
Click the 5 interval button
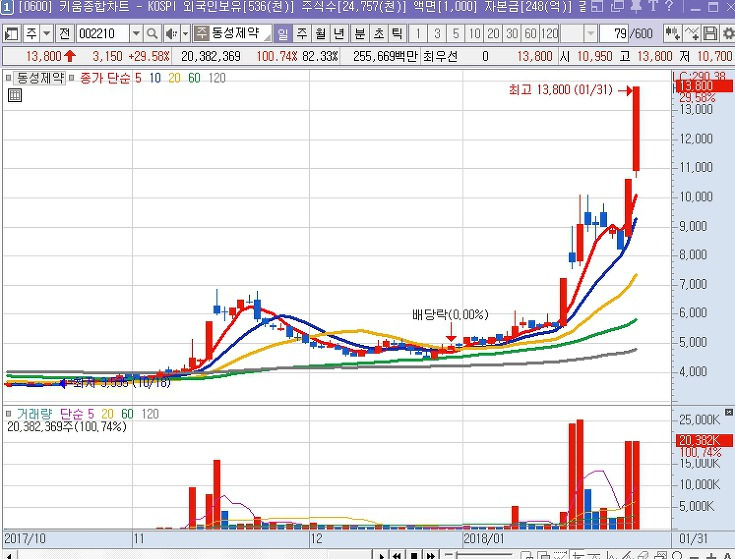(456, 34)
